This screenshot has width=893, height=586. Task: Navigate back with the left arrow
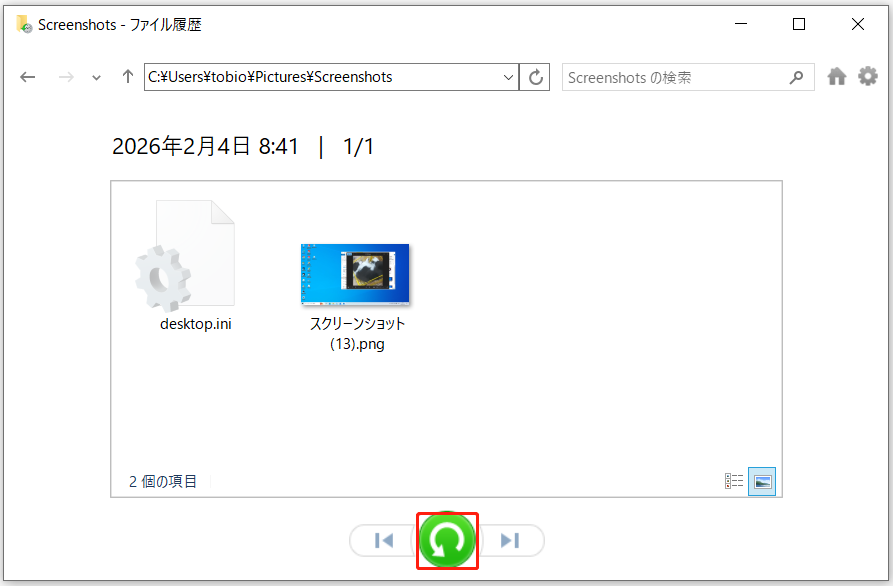[27, 77]
